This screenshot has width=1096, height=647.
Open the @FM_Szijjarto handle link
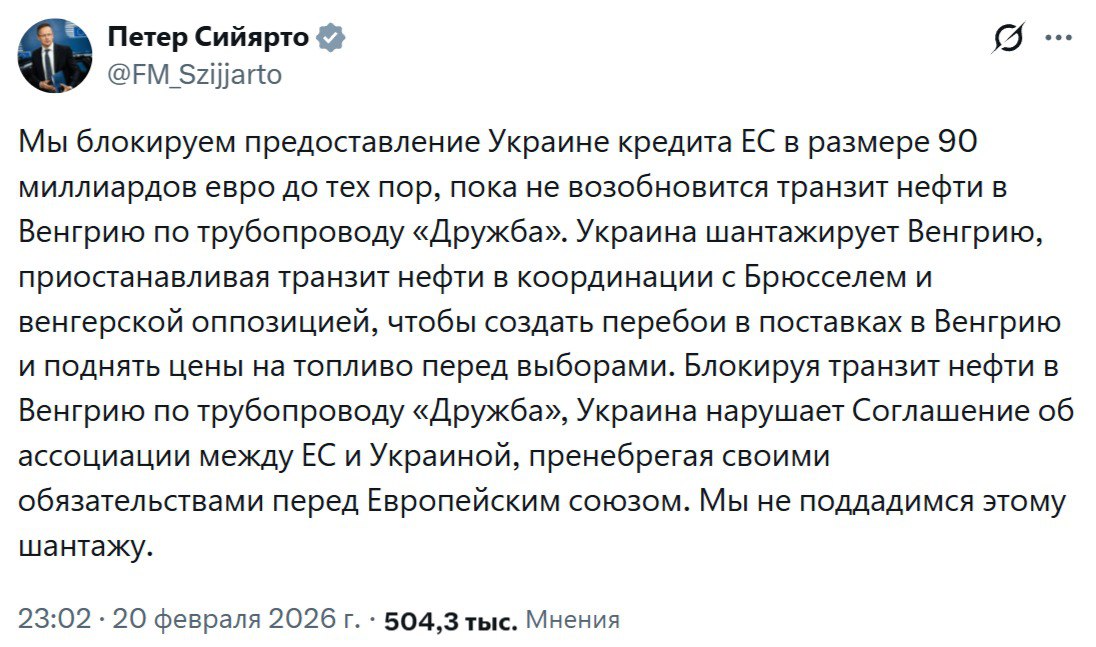click(x=194, y=74)
